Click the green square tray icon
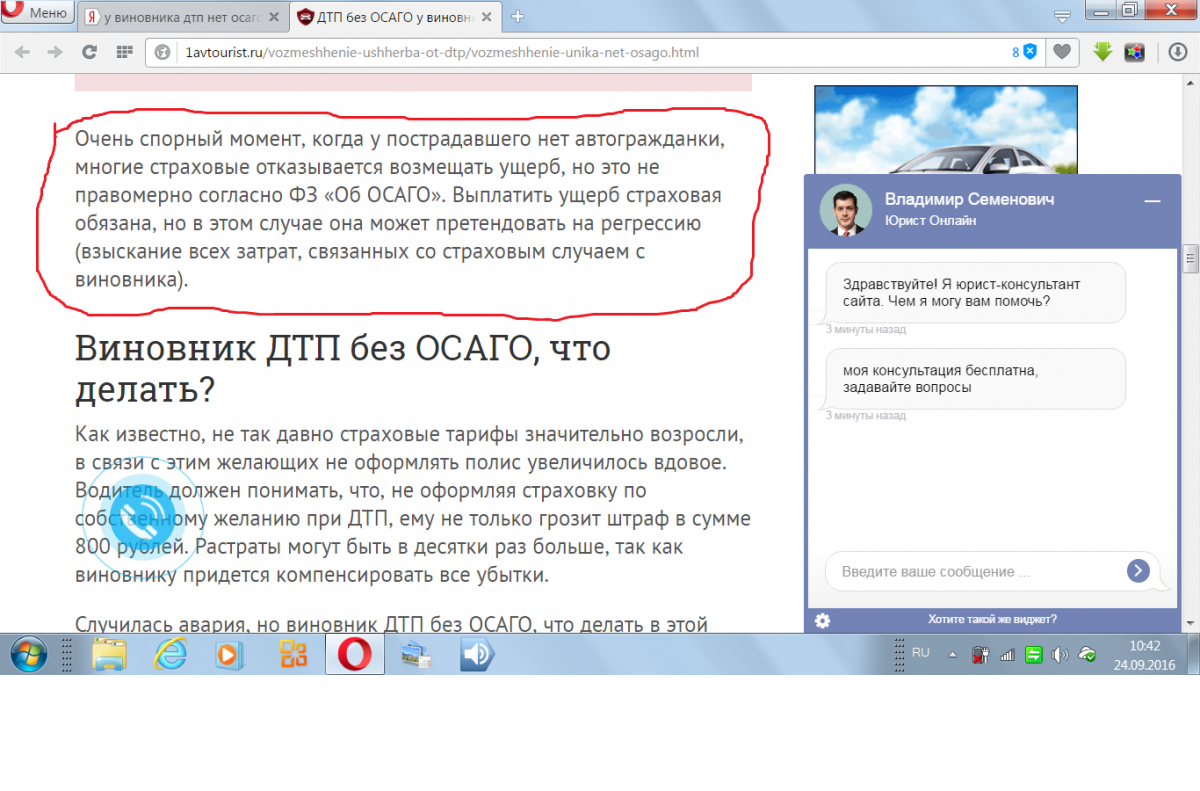 [x=1033, y=655]
